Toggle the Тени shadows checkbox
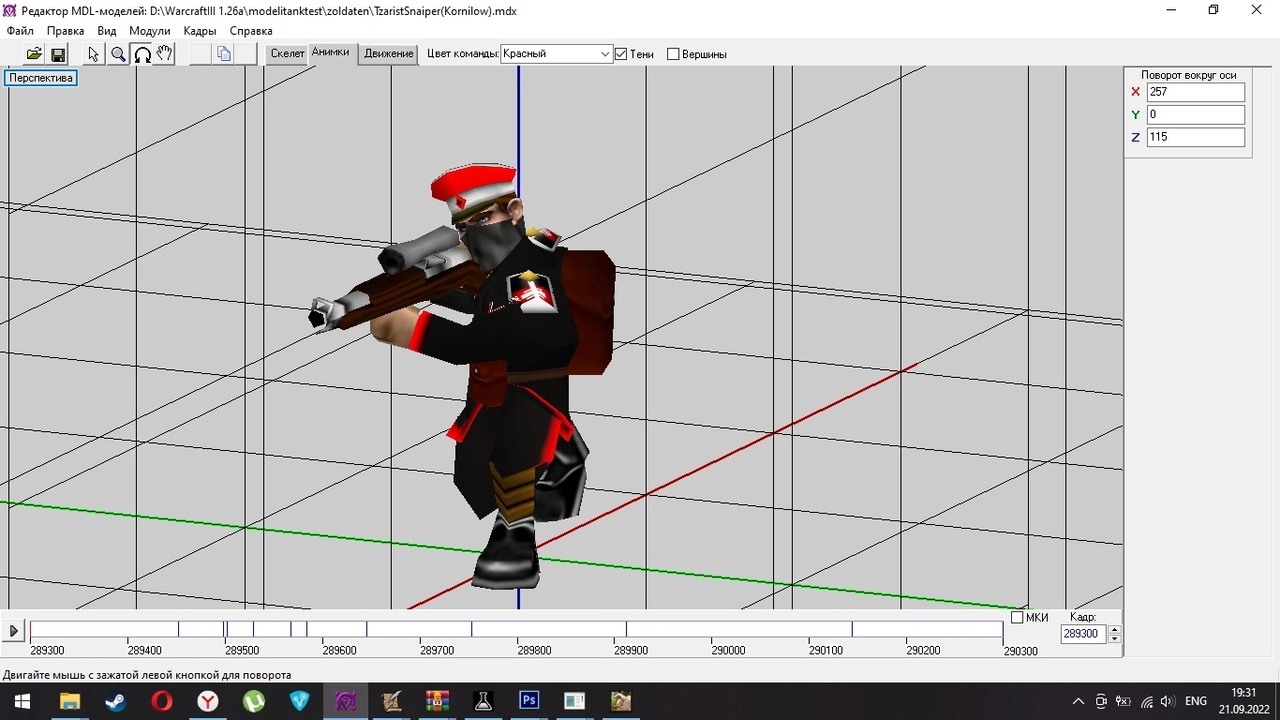Viewport: 1280px width, 720px height. click(x=621, y=54)
